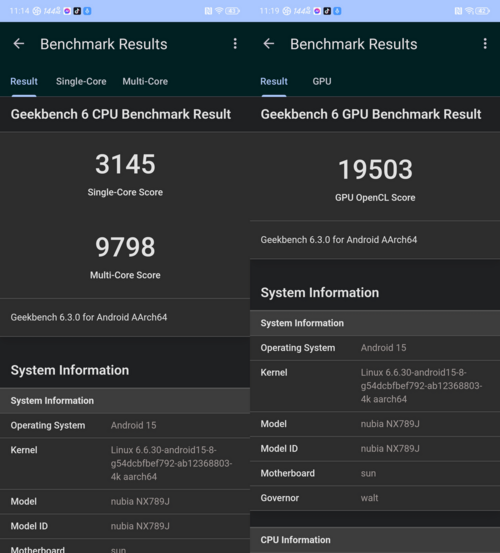500x553 pixels.
Task: Tap CPU Information section header
Action: click(x=375, y=540)
